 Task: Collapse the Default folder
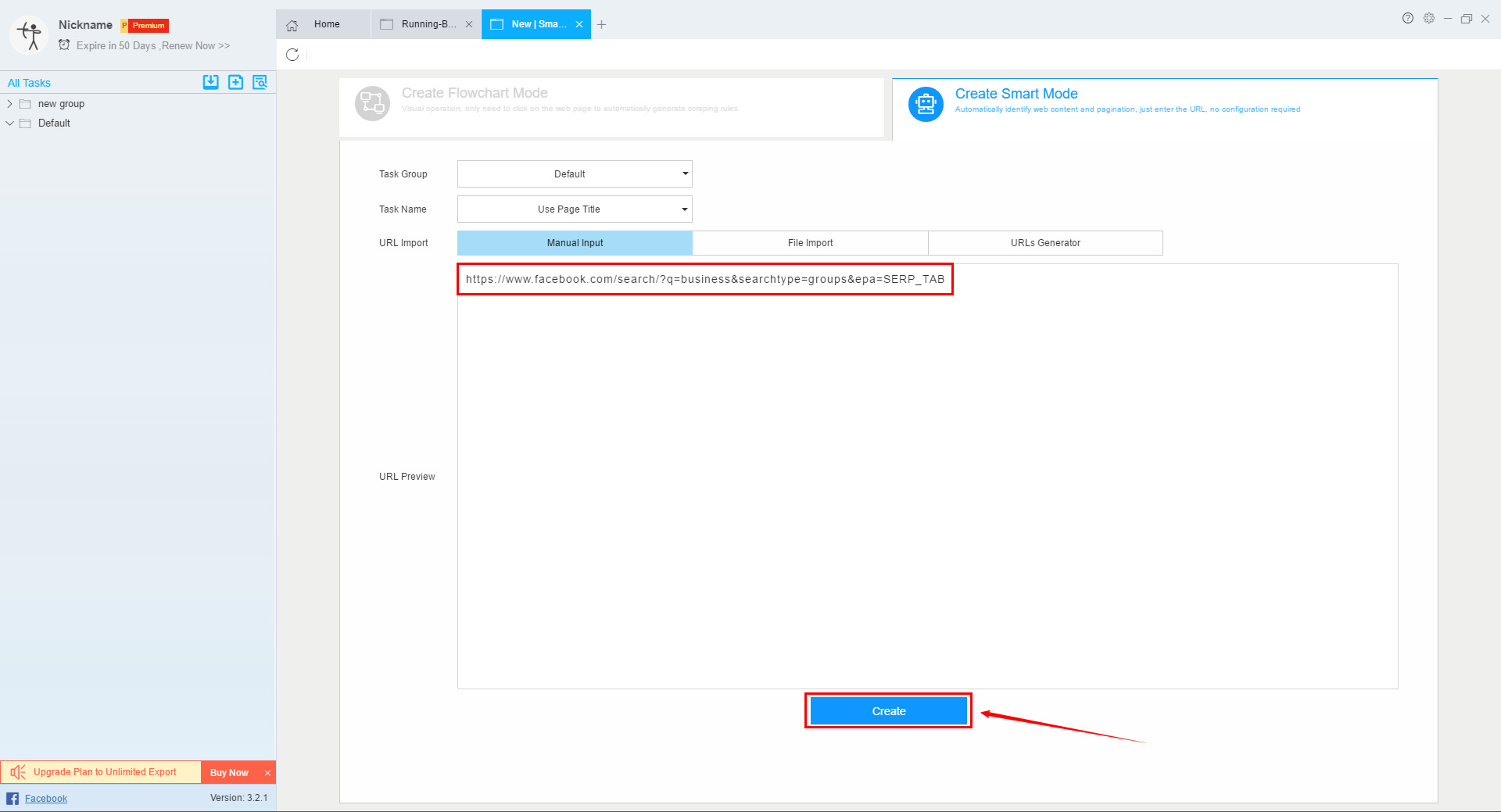coord(9,123)
